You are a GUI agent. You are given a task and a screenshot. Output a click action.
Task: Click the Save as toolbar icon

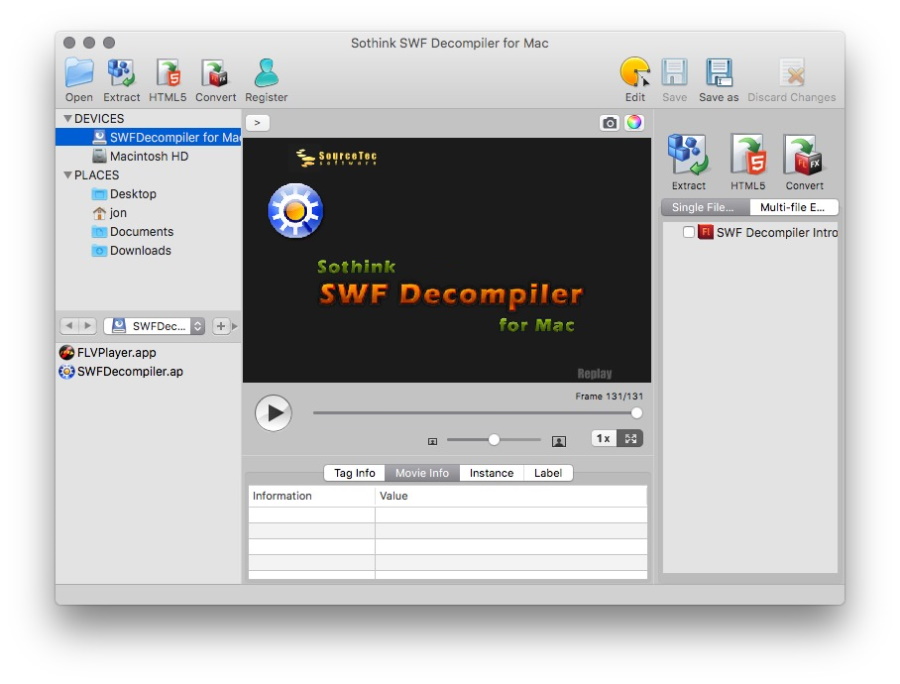[x=719, y=80]
